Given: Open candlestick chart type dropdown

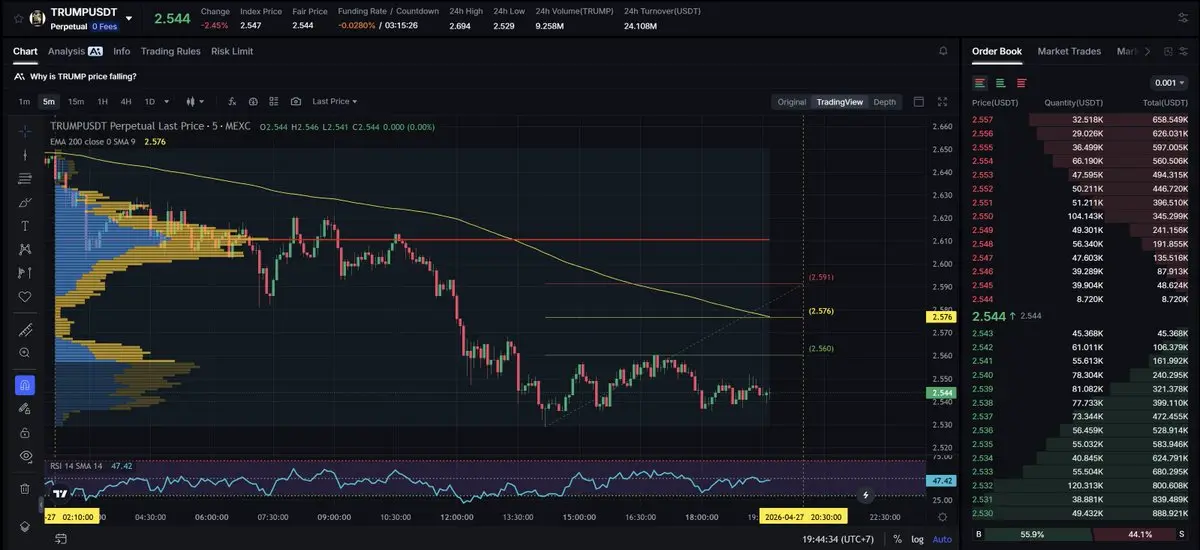Looking at the screenshot, I should tap(194, 101).
